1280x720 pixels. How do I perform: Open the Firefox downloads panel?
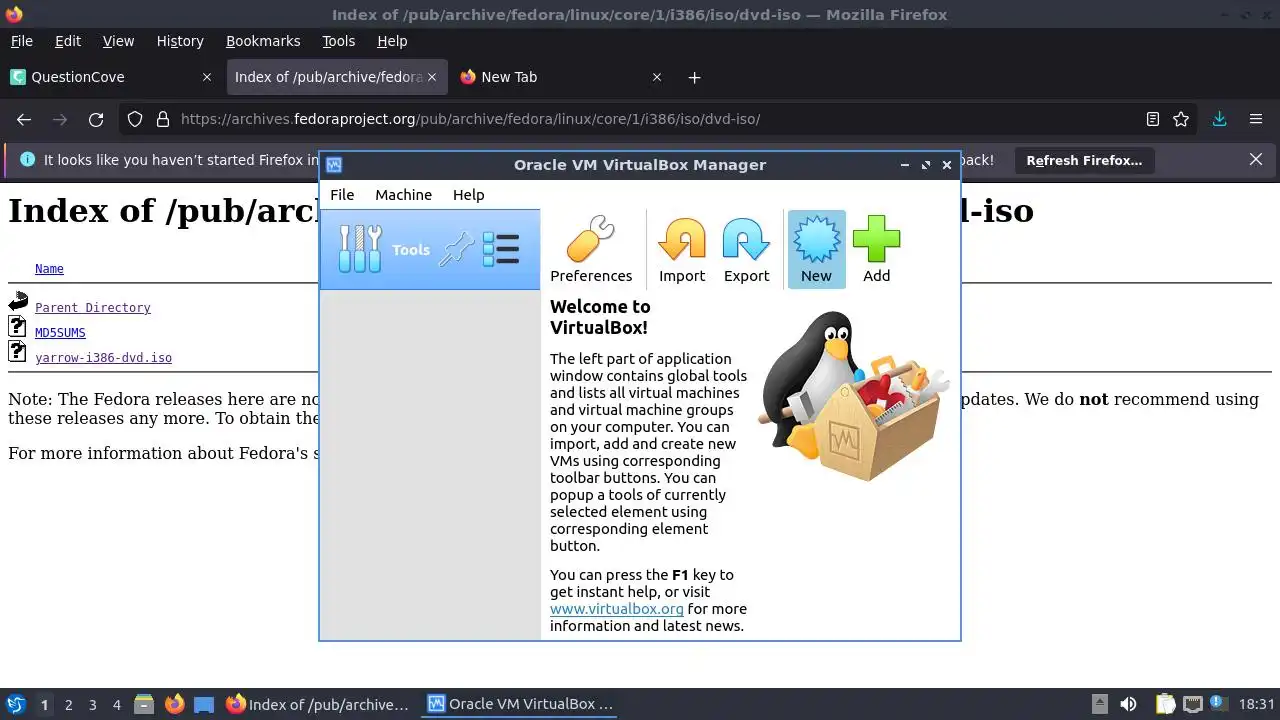coord(1220,119)
